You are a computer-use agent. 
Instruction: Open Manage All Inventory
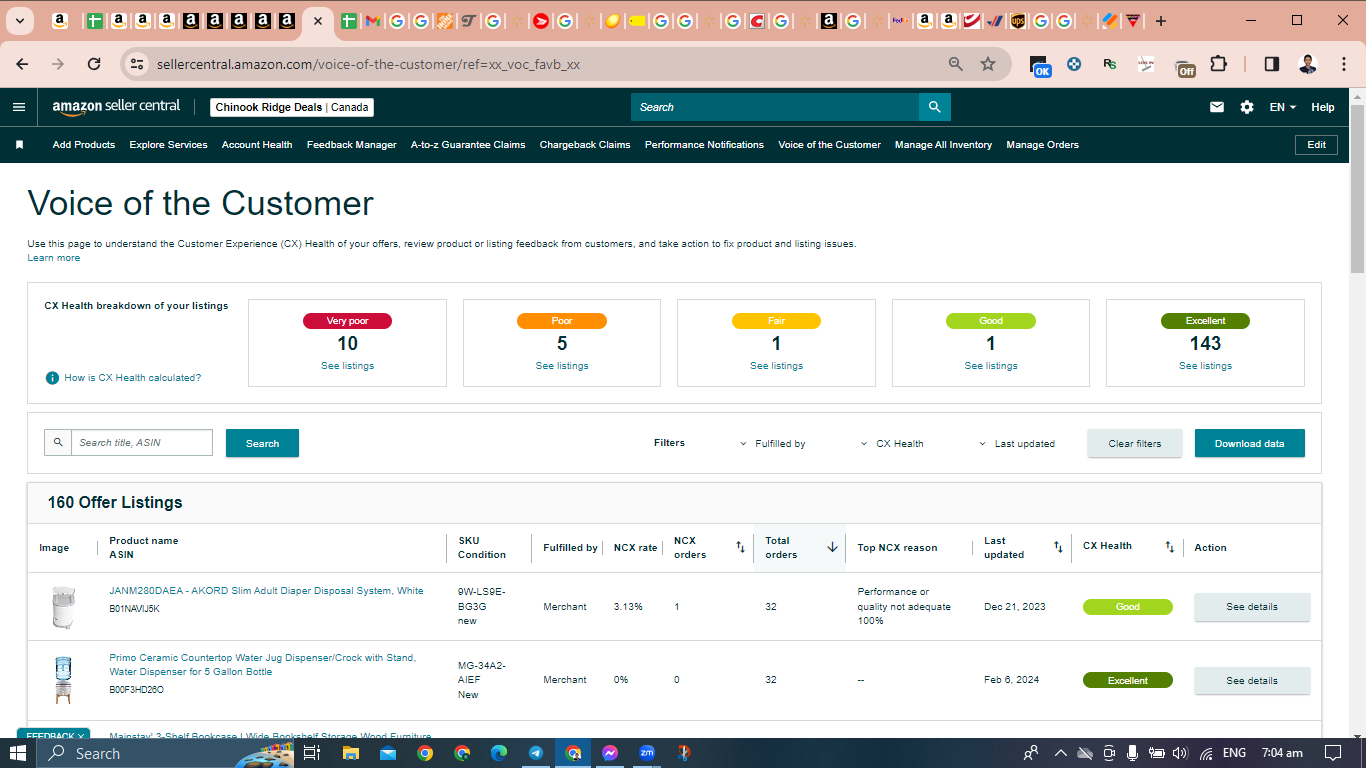pyautogui.click(x=943, y=145)
